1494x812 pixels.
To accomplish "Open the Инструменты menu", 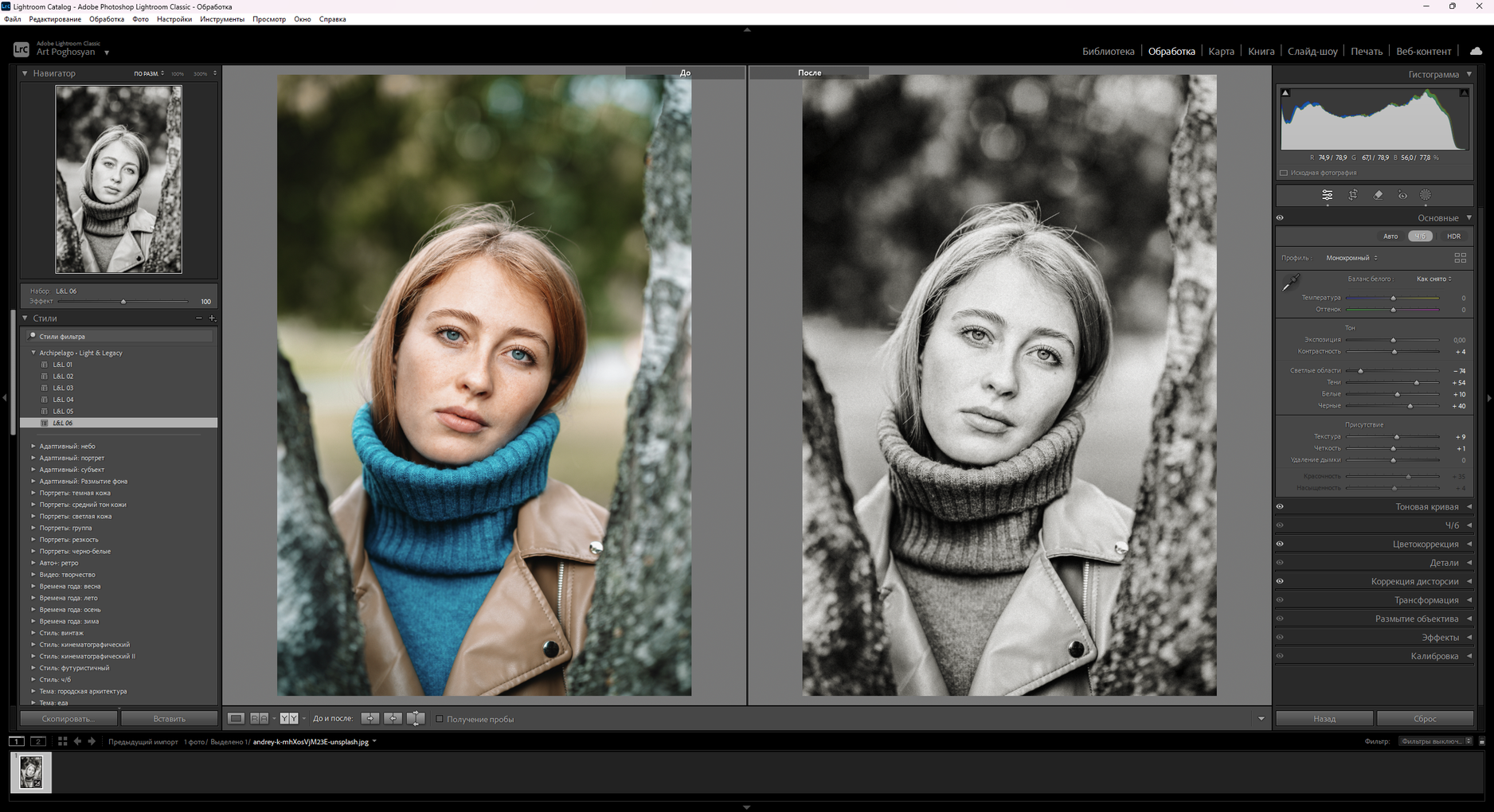I will [x=222, y=19].
